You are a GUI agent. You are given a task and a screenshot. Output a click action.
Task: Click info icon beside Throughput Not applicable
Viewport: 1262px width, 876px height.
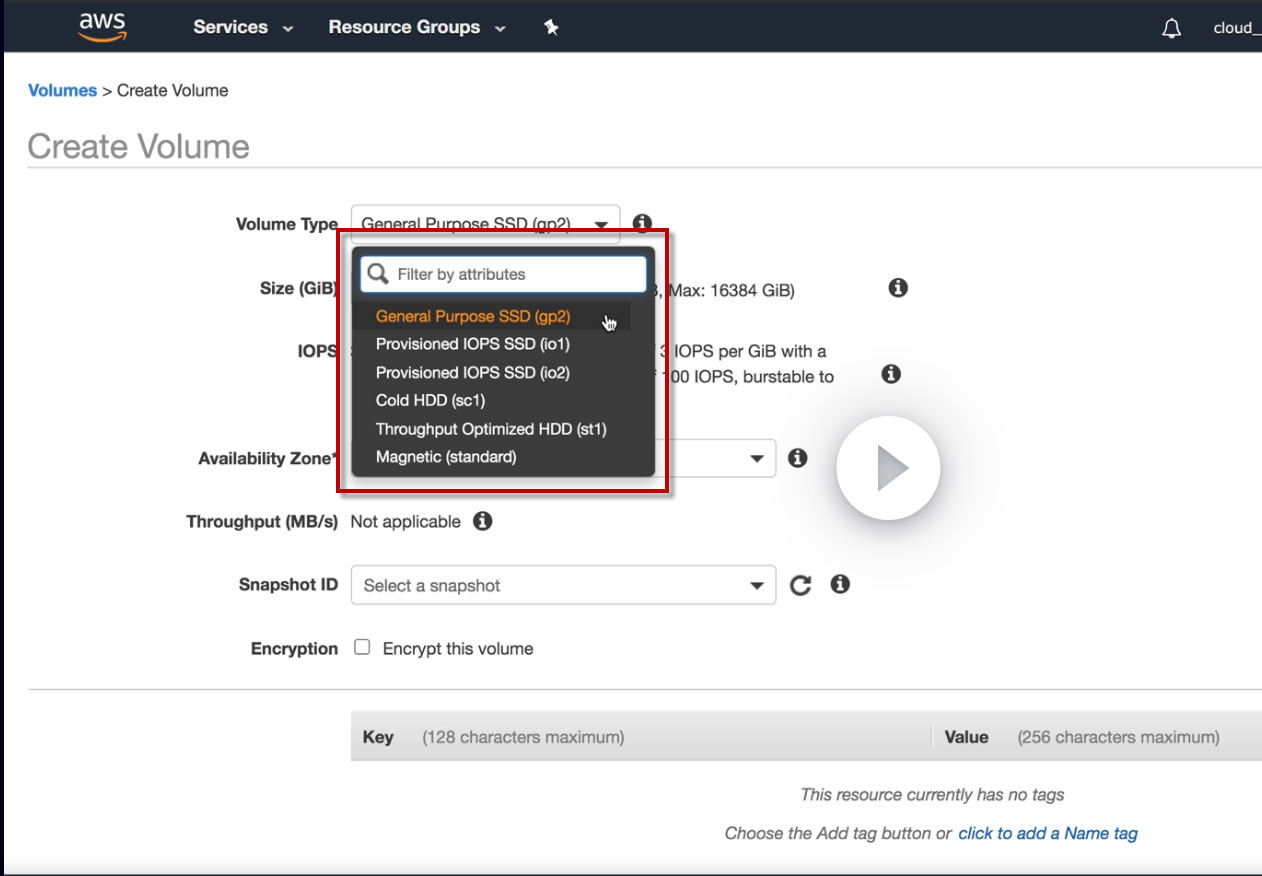[483, 521]
